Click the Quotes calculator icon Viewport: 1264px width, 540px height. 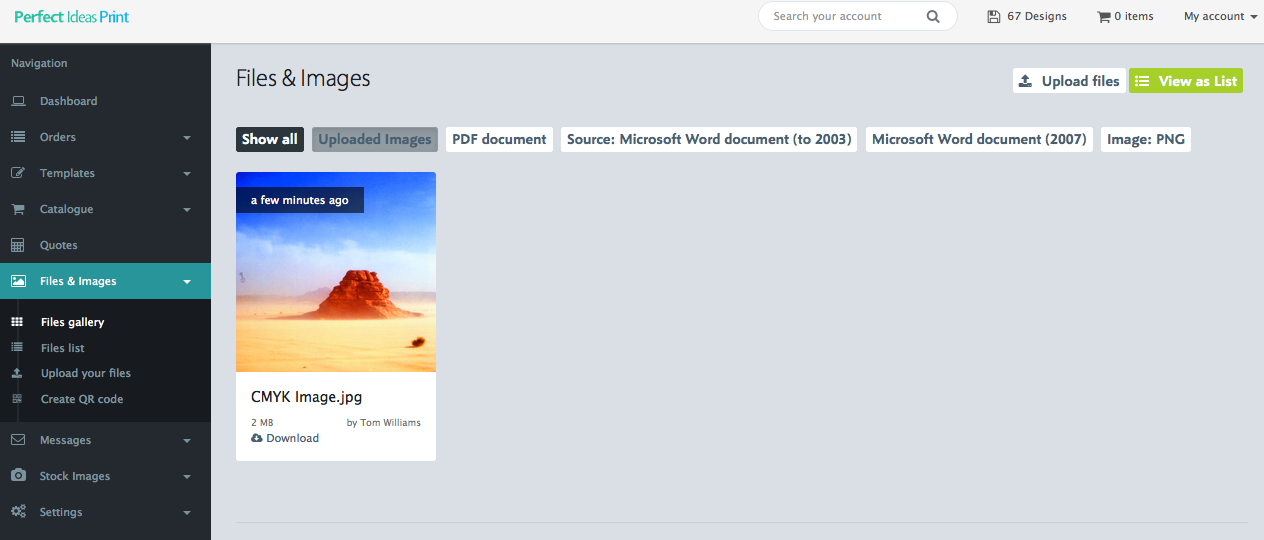coord(18,245)
